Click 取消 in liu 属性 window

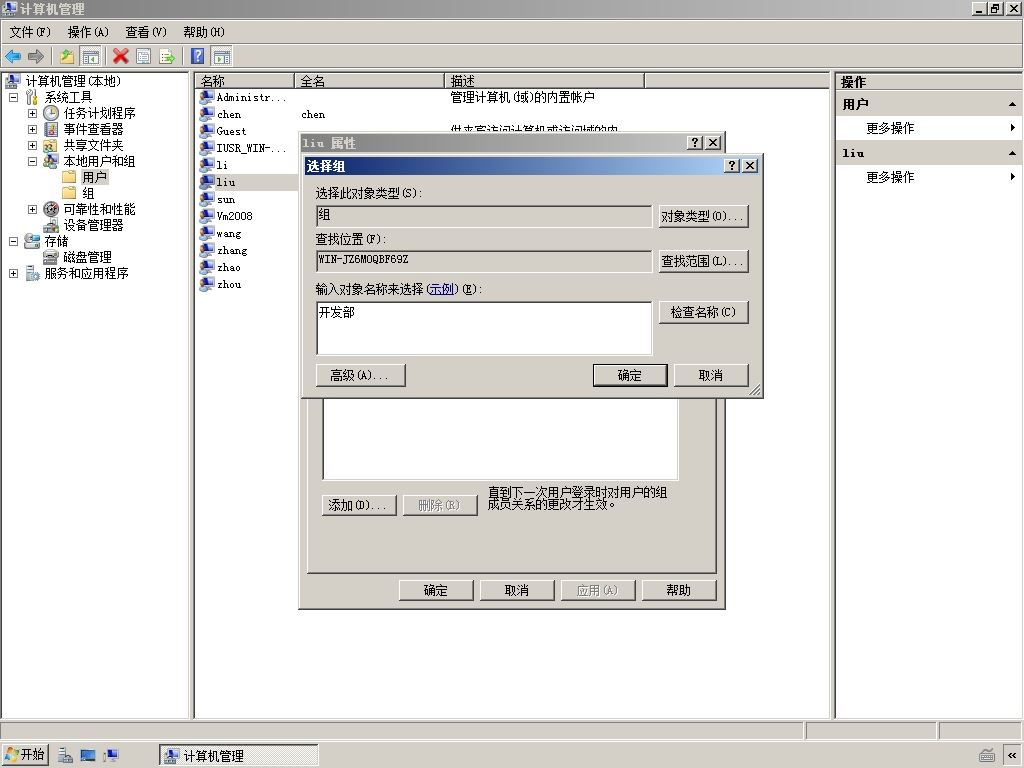tap(517, 590)
